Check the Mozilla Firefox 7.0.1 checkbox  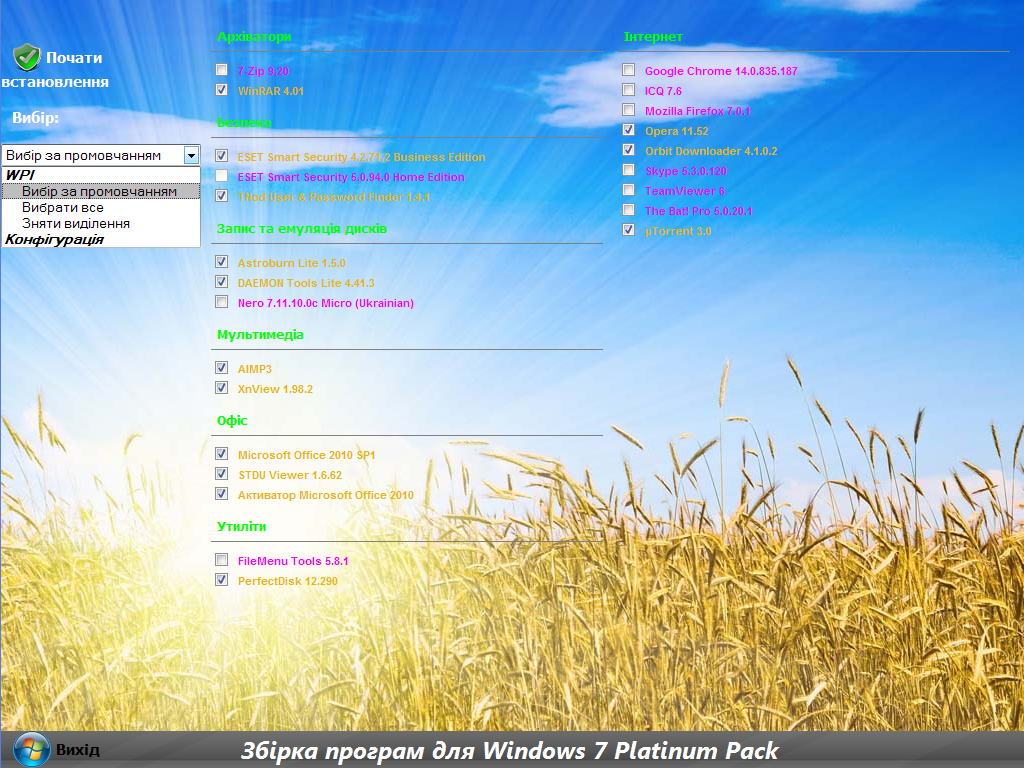coord(628,110)
